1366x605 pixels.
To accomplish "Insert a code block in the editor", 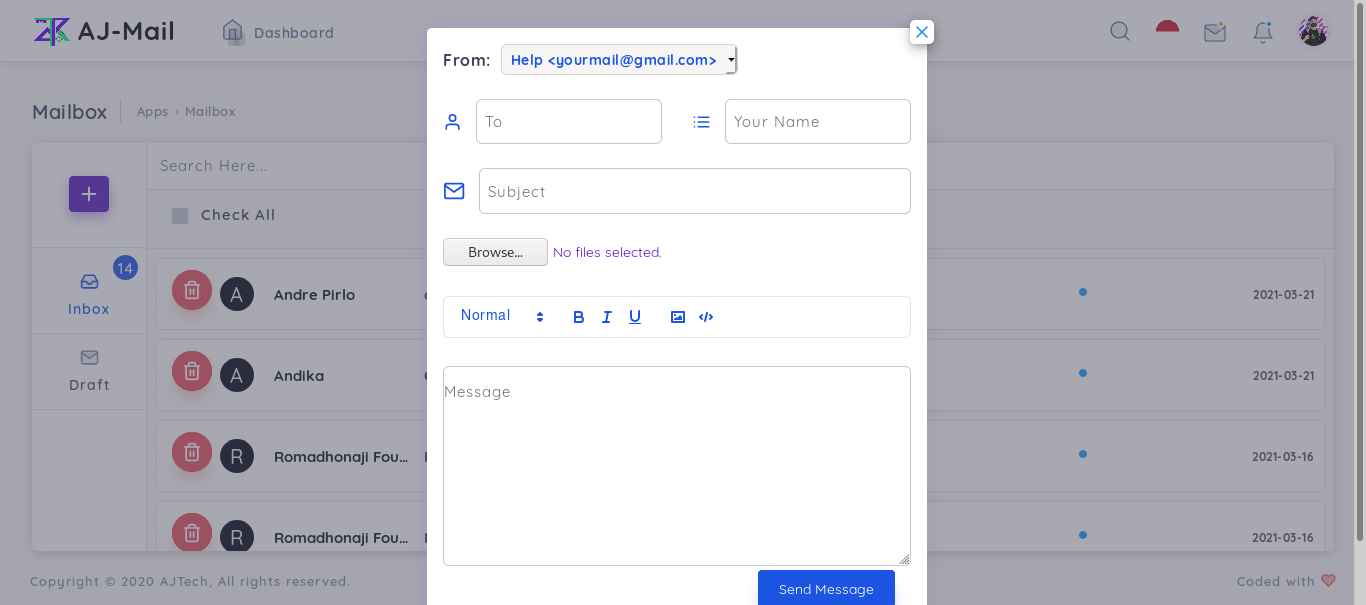I will click(706, 317).
